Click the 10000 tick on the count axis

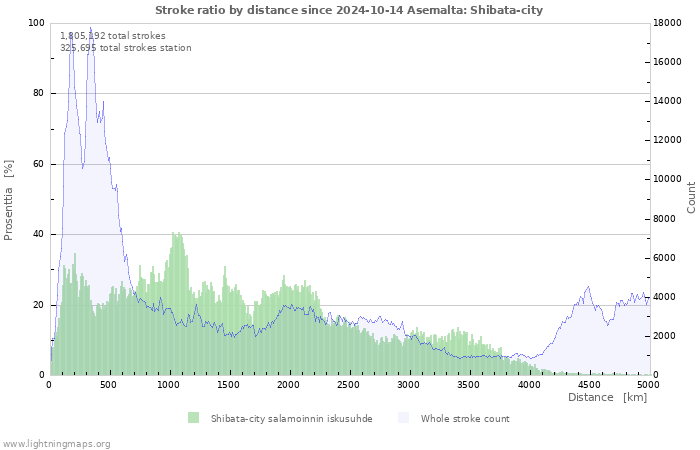coord(670,179)
